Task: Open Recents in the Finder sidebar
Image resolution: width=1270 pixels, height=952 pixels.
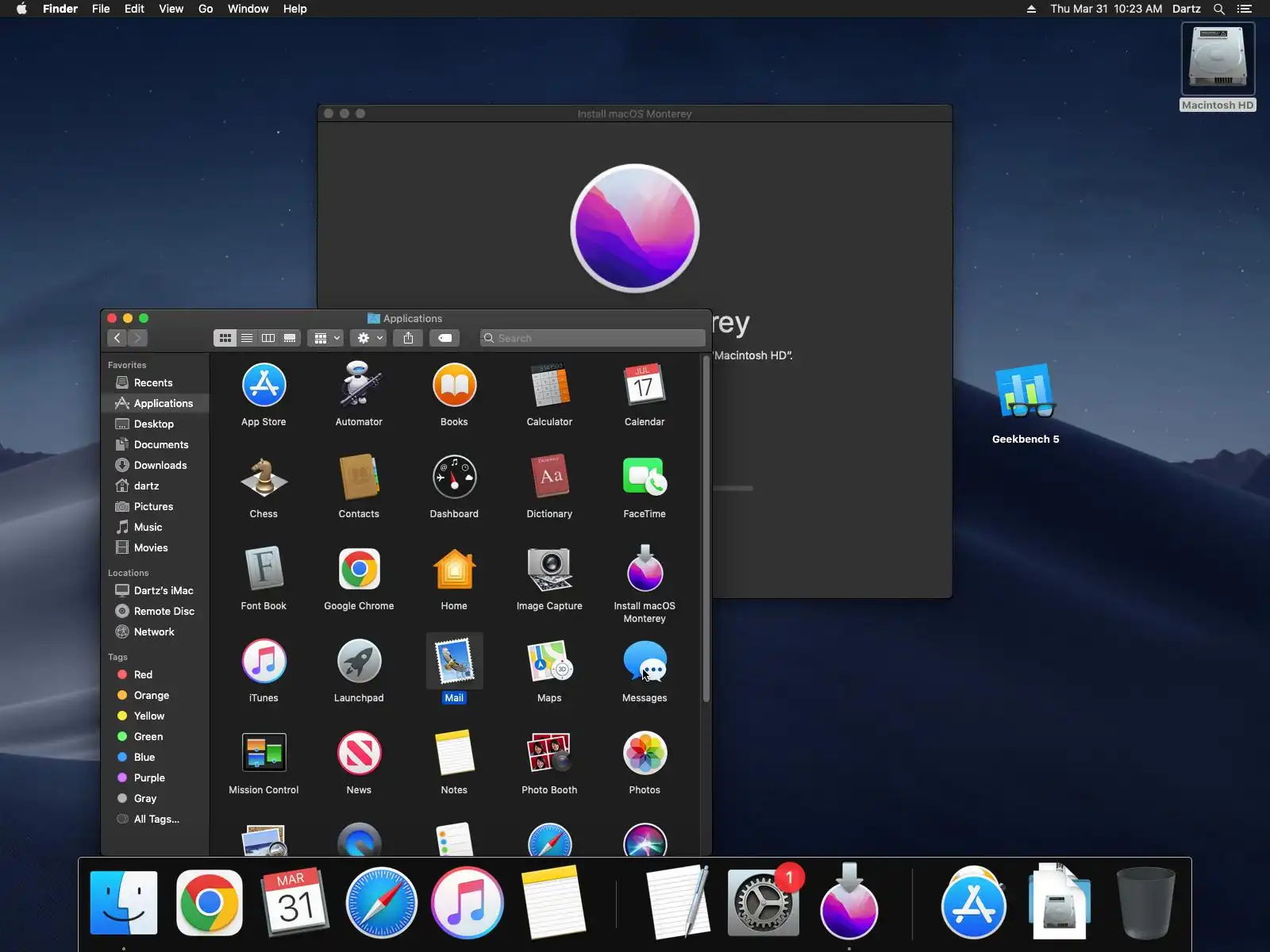Action: (156, 382)
